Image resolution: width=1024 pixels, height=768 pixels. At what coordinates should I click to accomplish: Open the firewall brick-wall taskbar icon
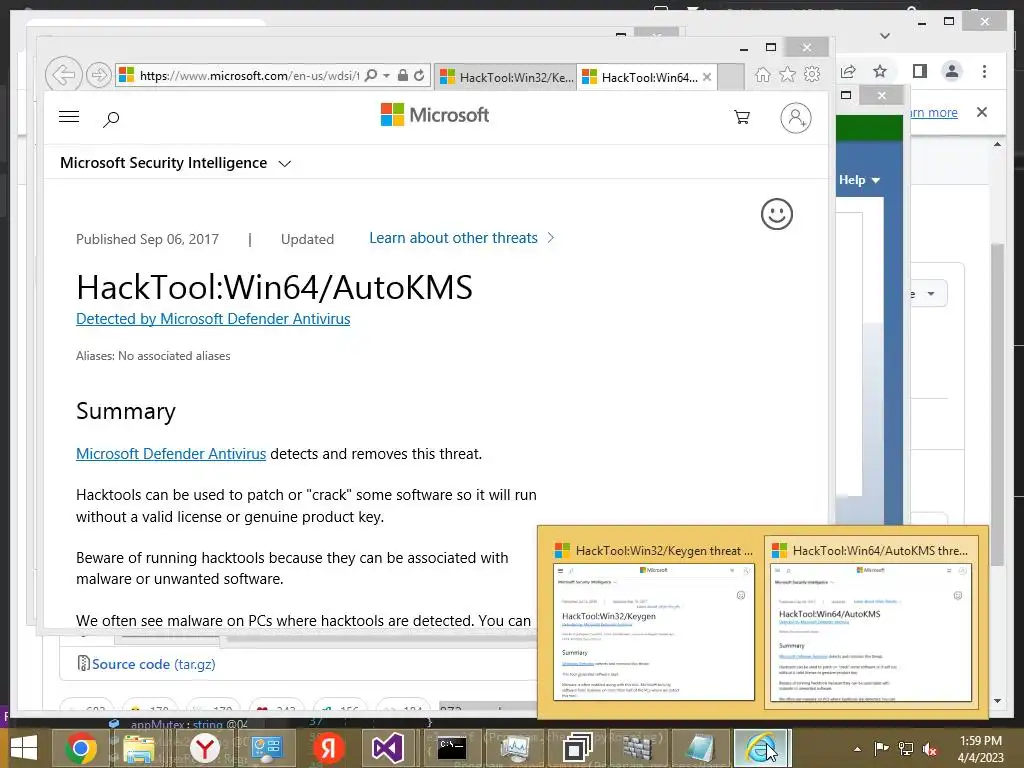click(x=637, y=748)
